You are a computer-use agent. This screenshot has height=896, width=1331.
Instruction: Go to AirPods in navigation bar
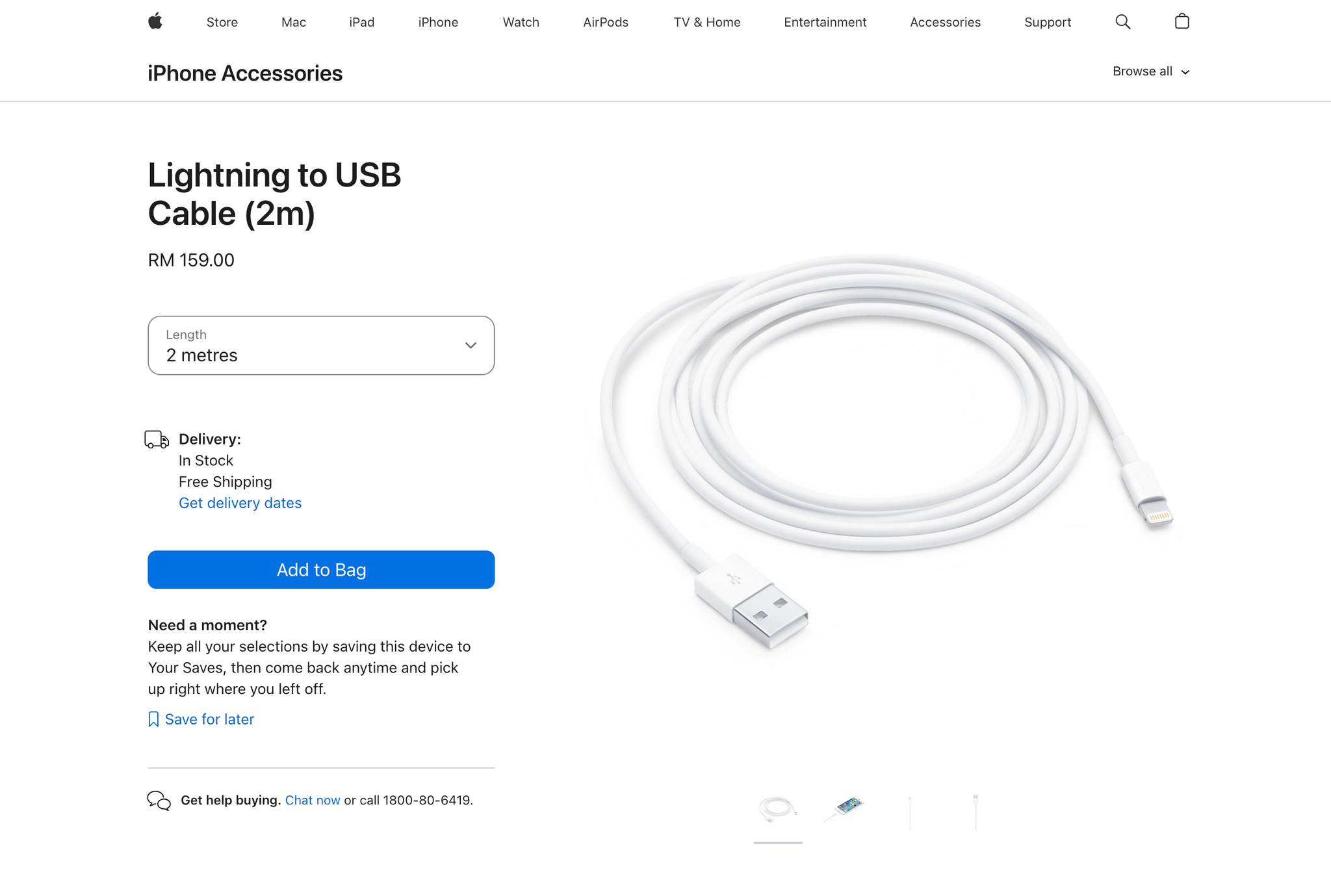[x=606, y=22]
